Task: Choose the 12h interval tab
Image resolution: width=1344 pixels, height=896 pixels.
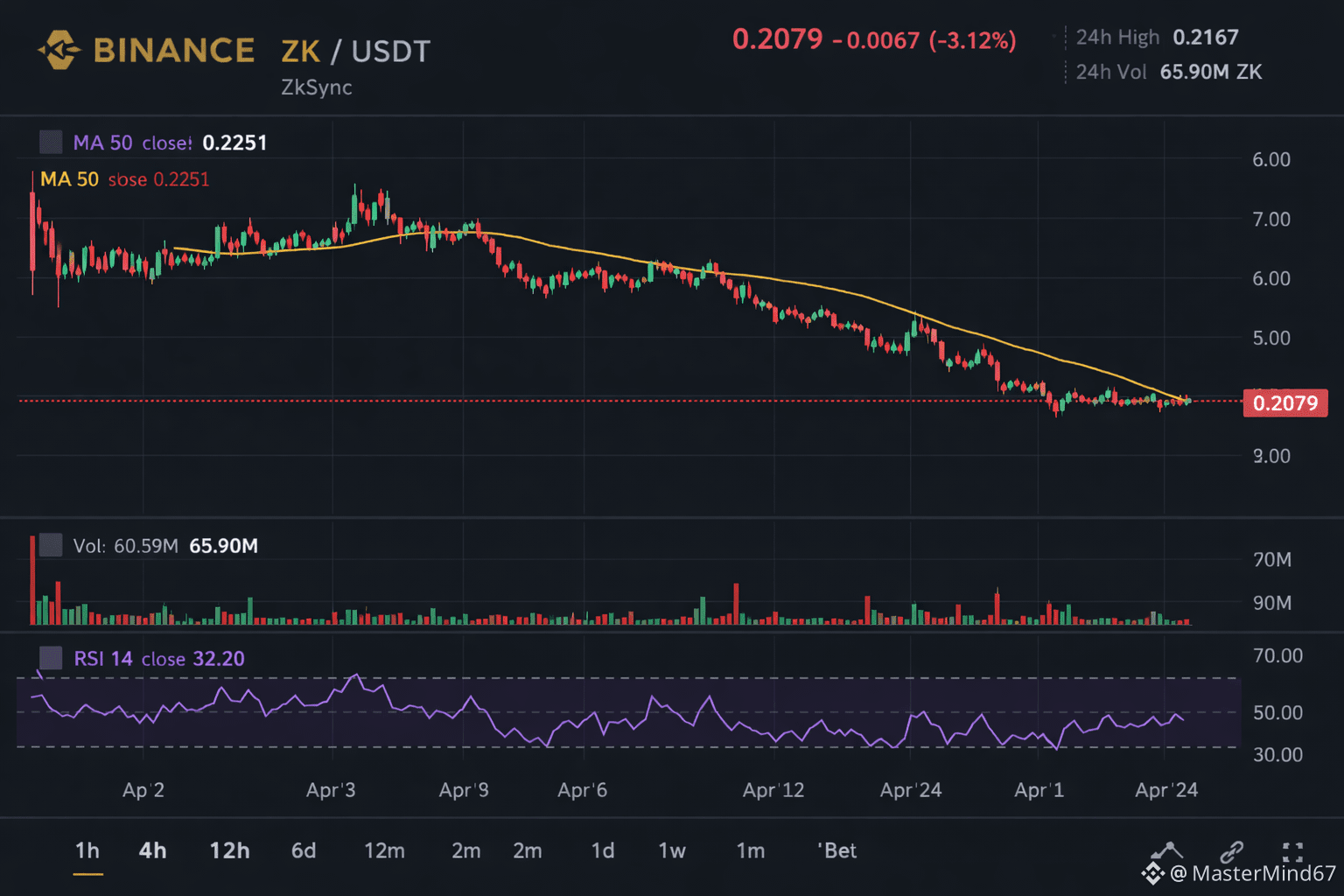Action: (x=229, y=850)
